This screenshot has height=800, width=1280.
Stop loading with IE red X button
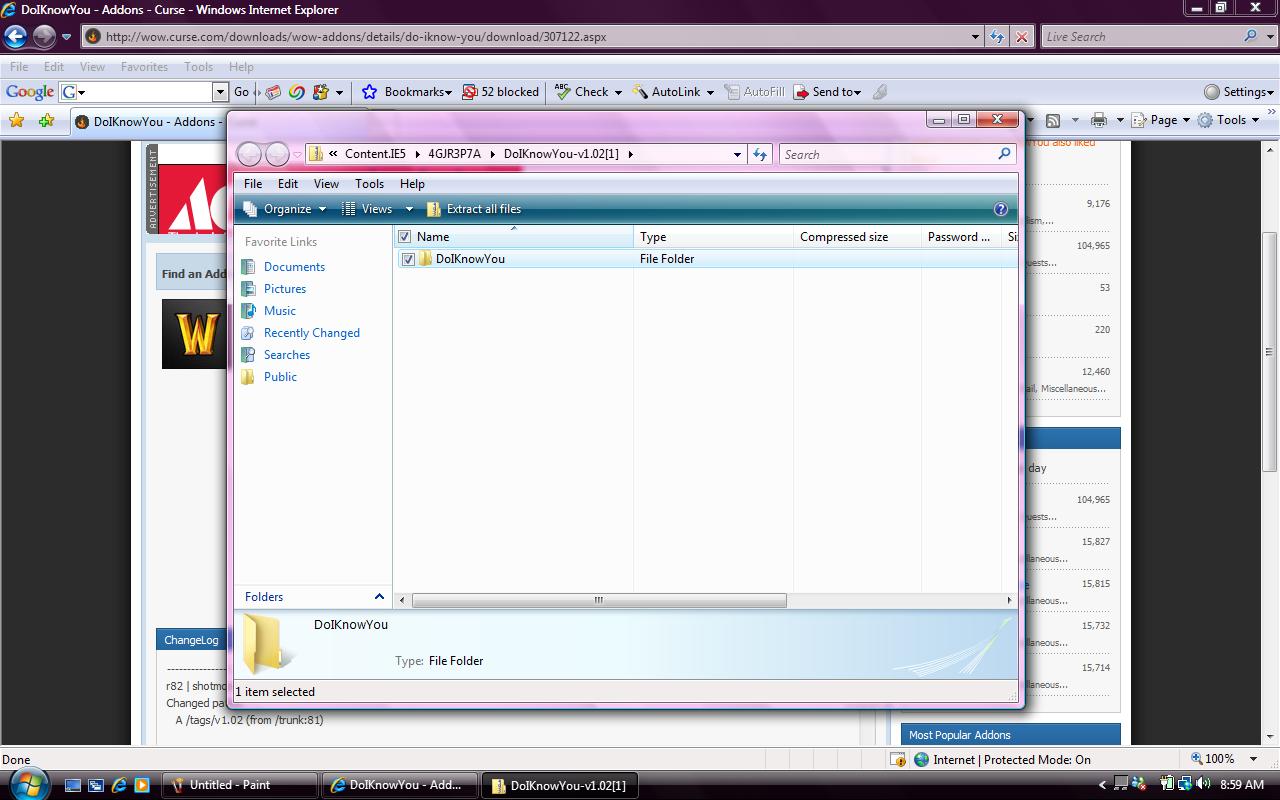1021,37
